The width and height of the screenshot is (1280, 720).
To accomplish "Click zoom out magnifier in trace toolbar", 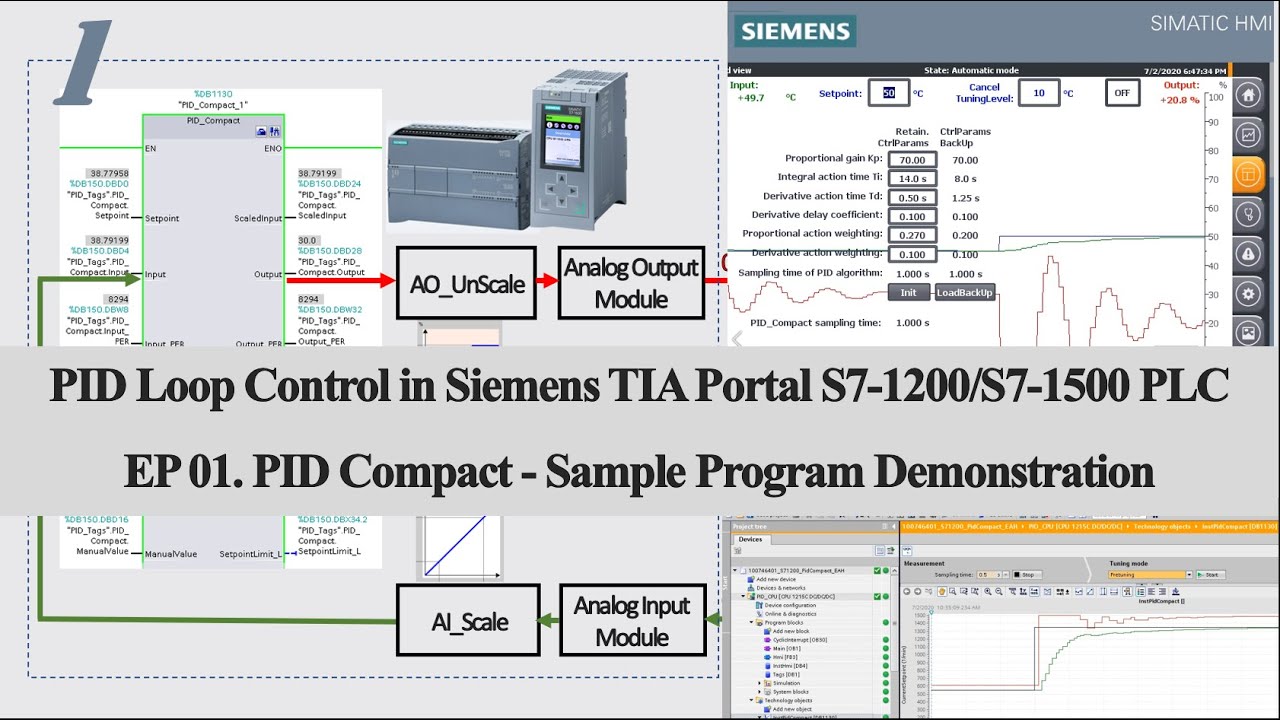I will point(999,591).
